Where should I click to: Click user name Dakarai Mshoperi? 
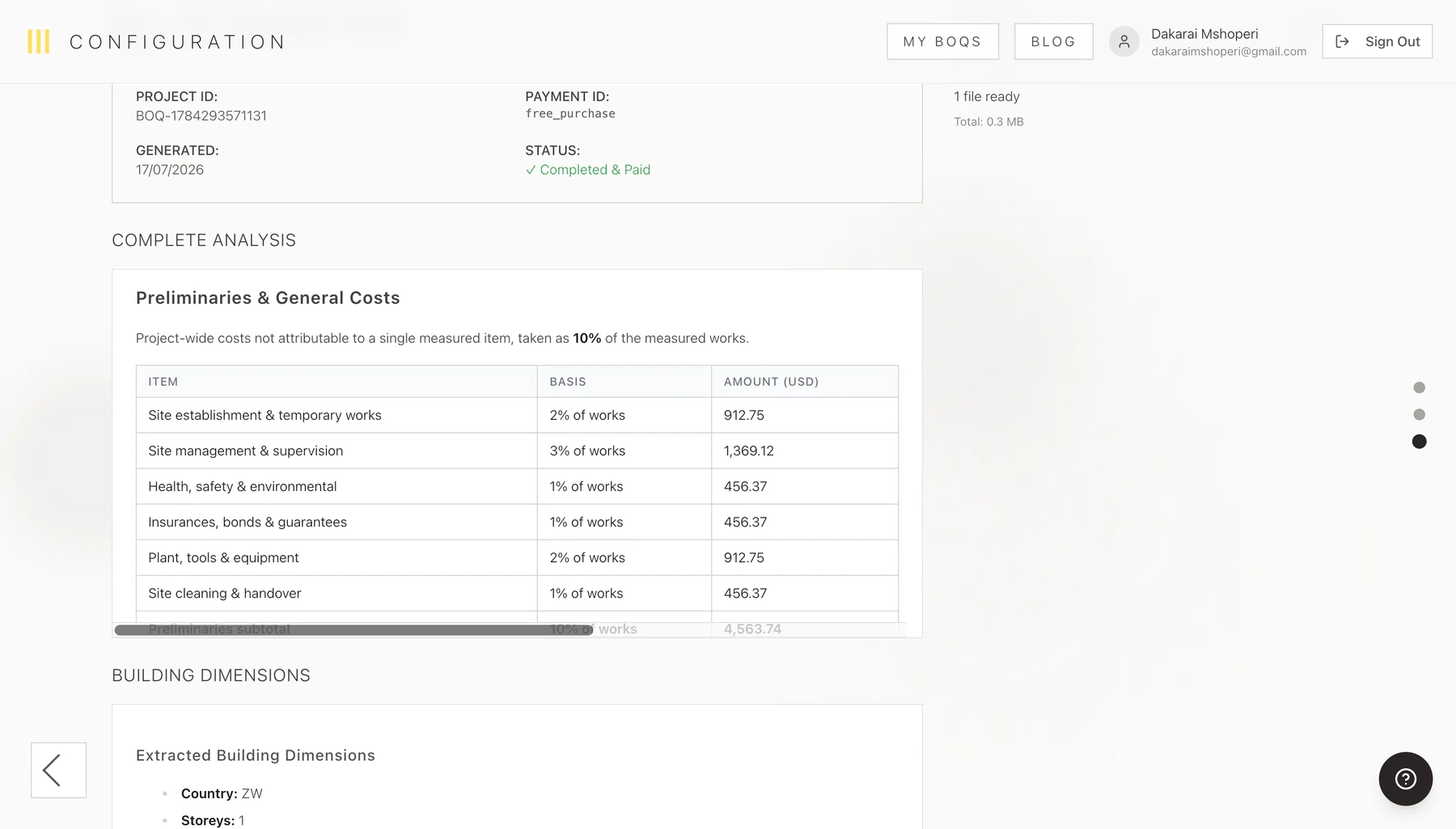pyautogui.click(x=1204, y=34)
